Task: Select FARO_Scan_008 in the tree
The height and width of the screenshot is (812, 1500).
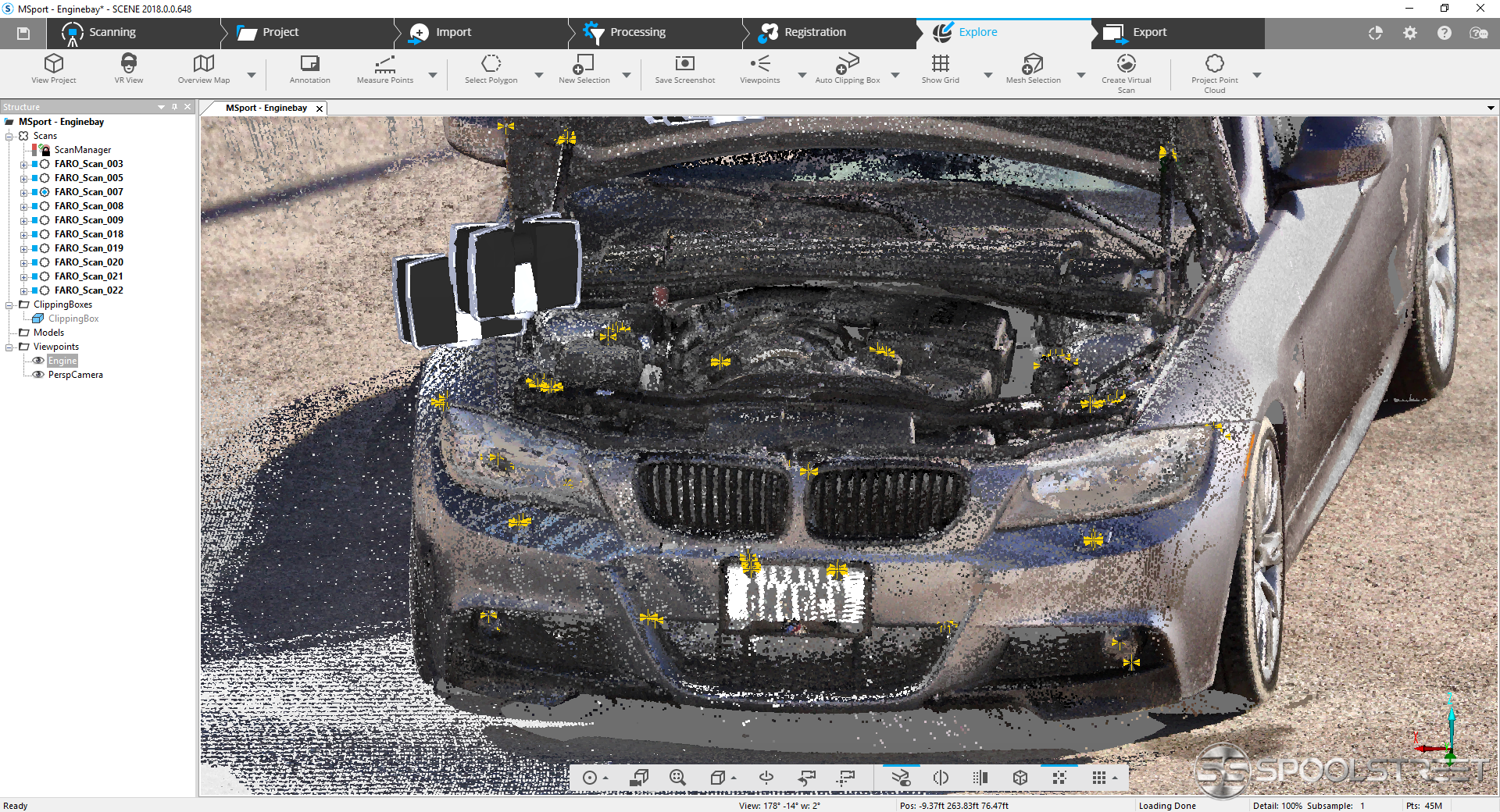Action: point(88,206)
